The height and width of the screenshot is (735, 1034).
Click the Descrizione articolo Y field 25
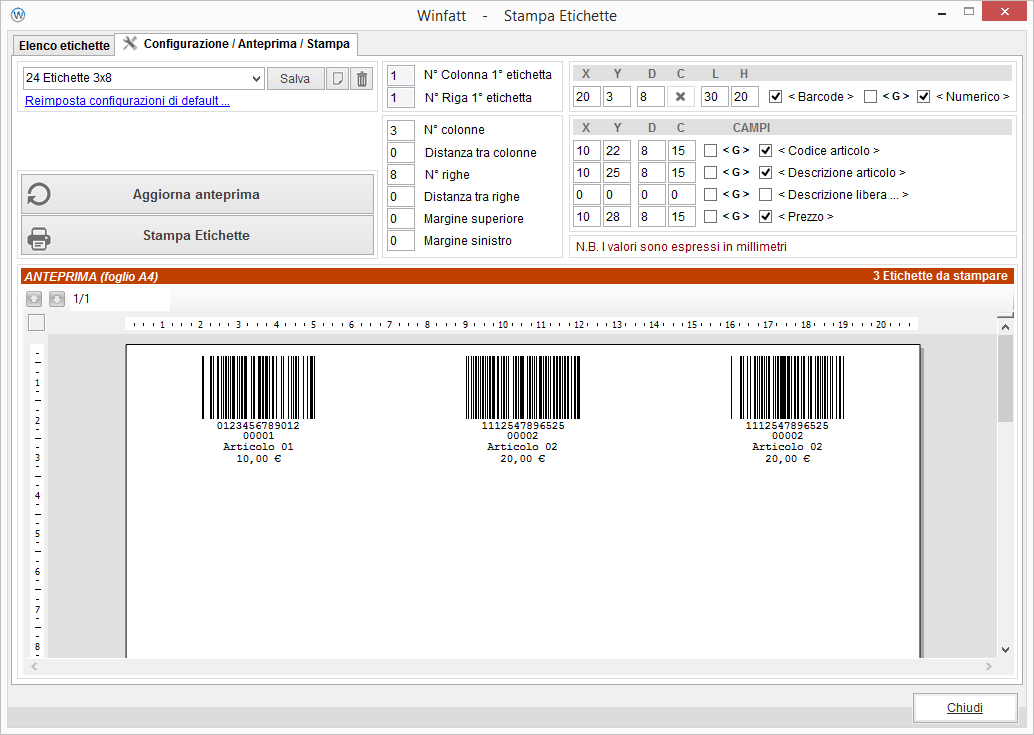point(617,173)
